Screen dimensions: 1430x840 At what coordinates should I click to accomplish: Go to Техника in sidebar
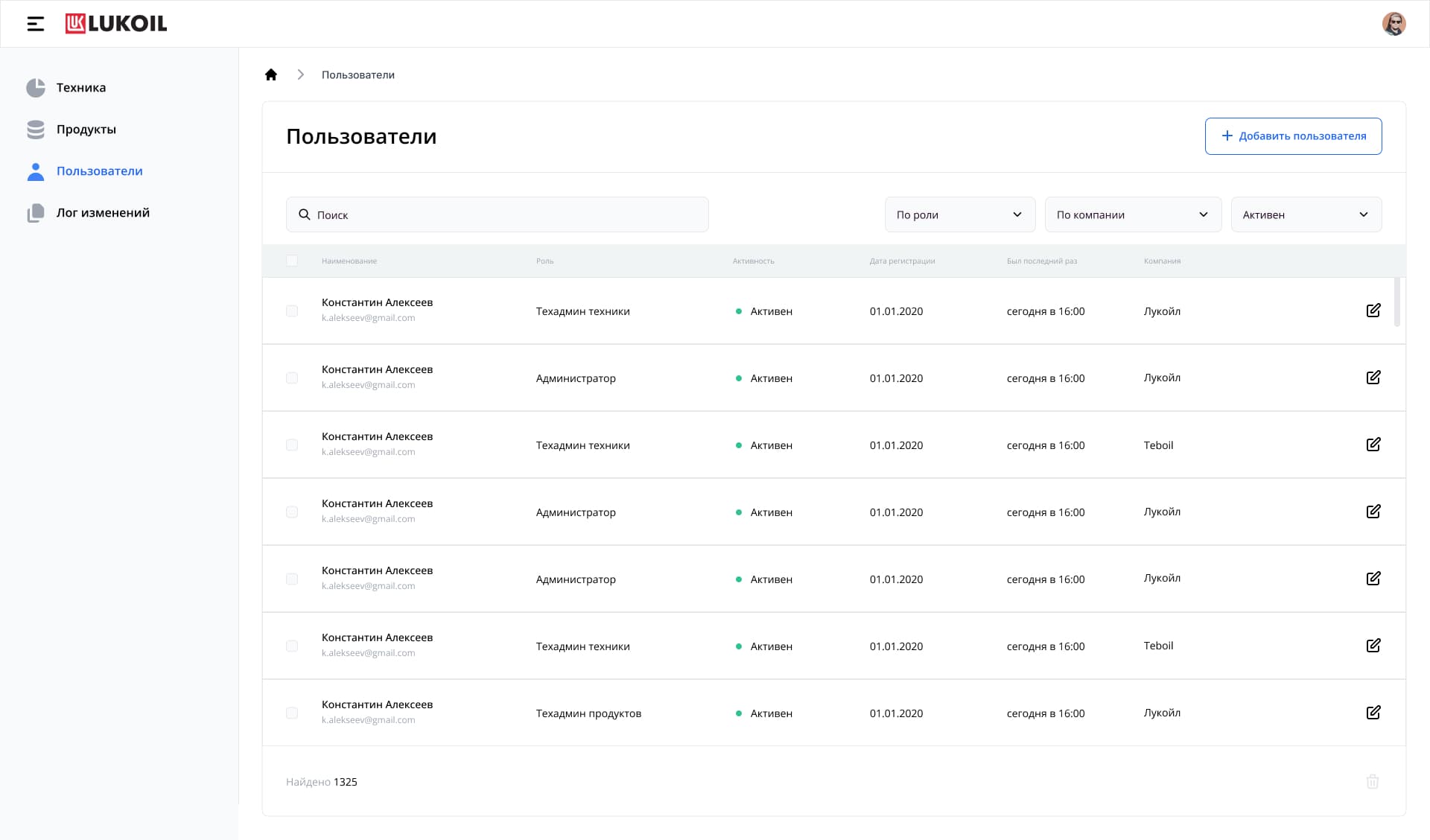[81, 88]
